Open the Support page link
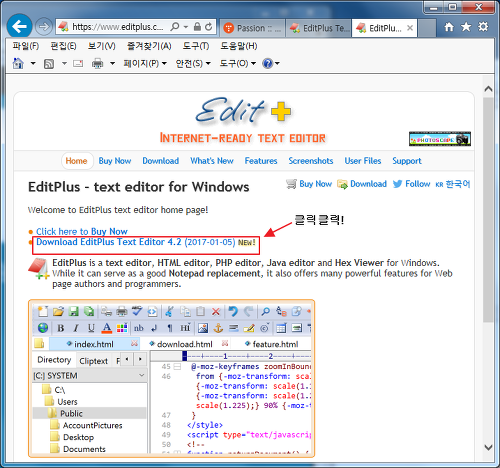 click(407, 161)
